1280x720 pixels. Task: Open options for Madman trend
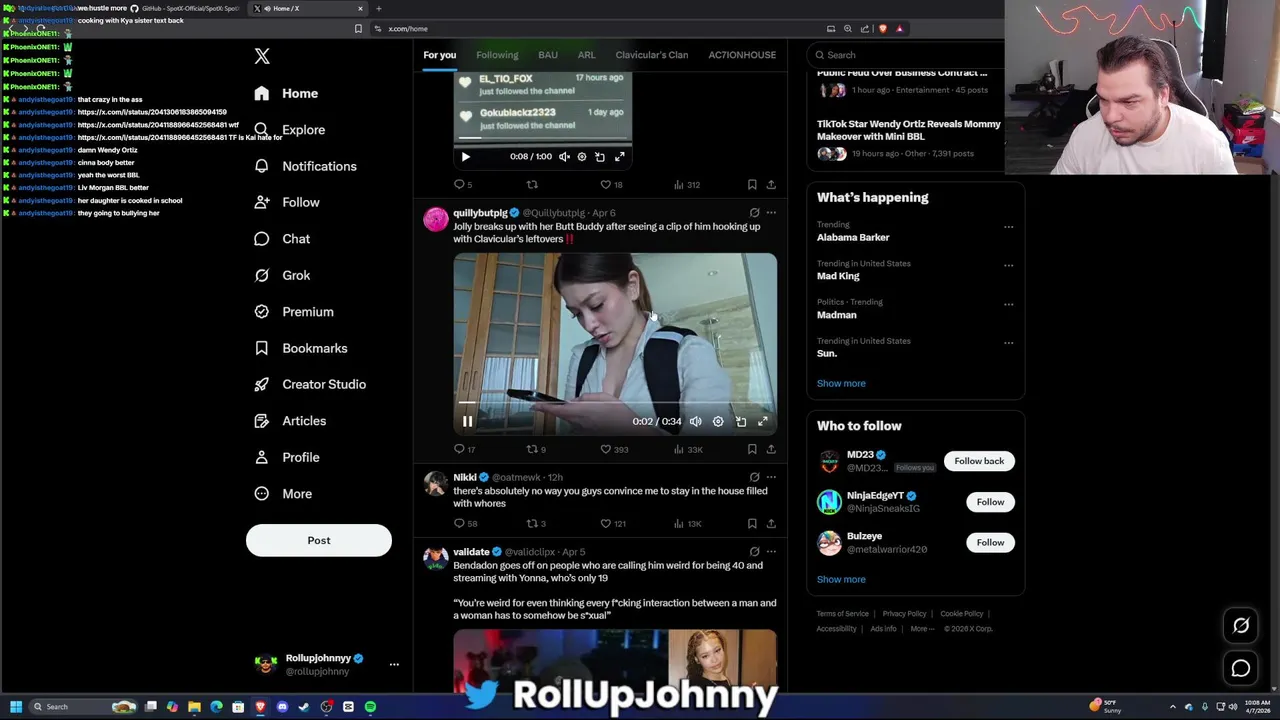click(1008, 303)
